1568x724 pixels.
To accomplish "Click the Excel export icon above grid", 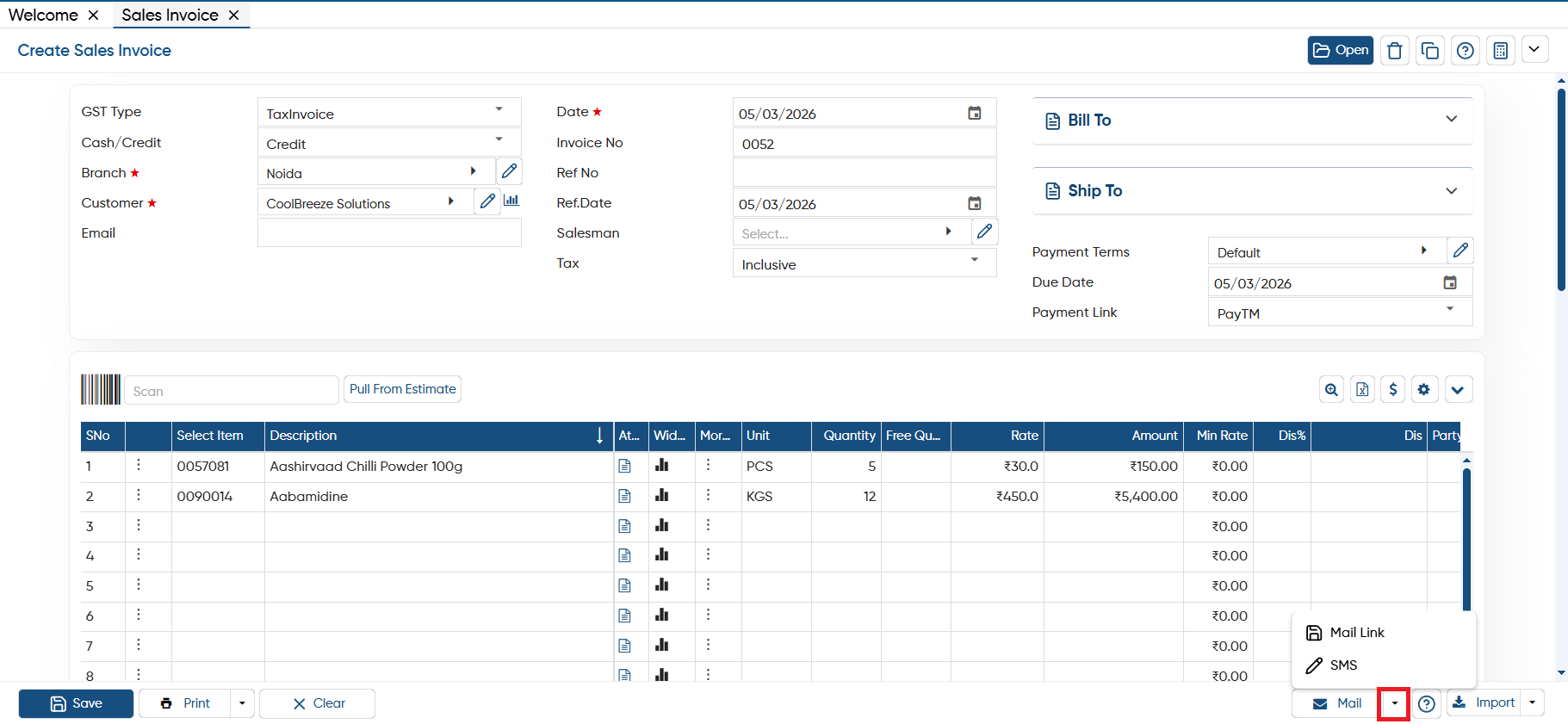I will click(x=1362, y=389).
